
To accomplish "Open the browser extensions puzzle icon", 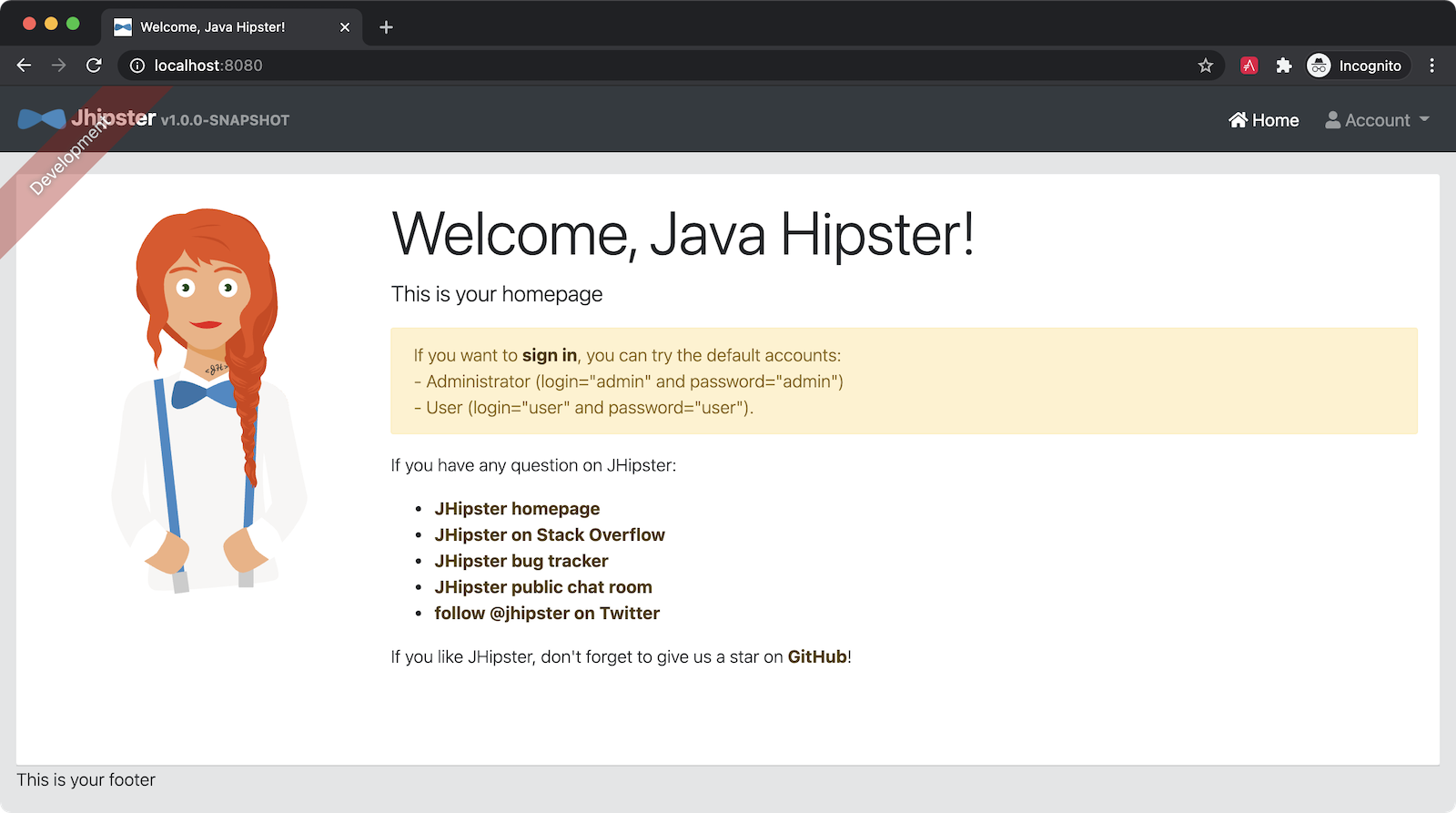I will (x=1284, y=66).
